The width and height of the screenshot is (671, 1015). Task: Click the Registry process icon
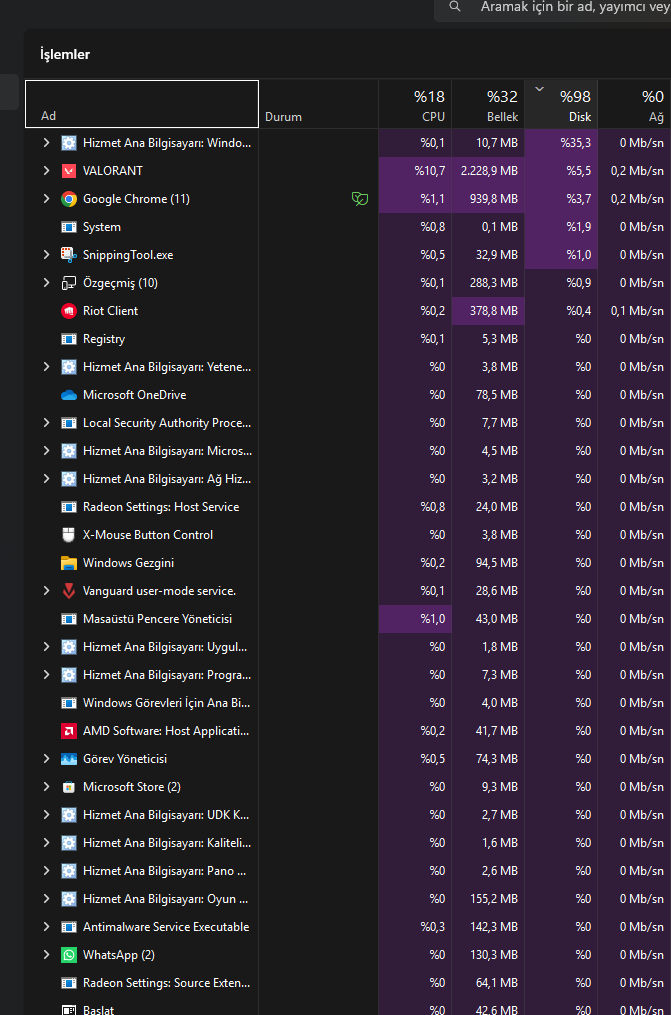coord(69,339)
